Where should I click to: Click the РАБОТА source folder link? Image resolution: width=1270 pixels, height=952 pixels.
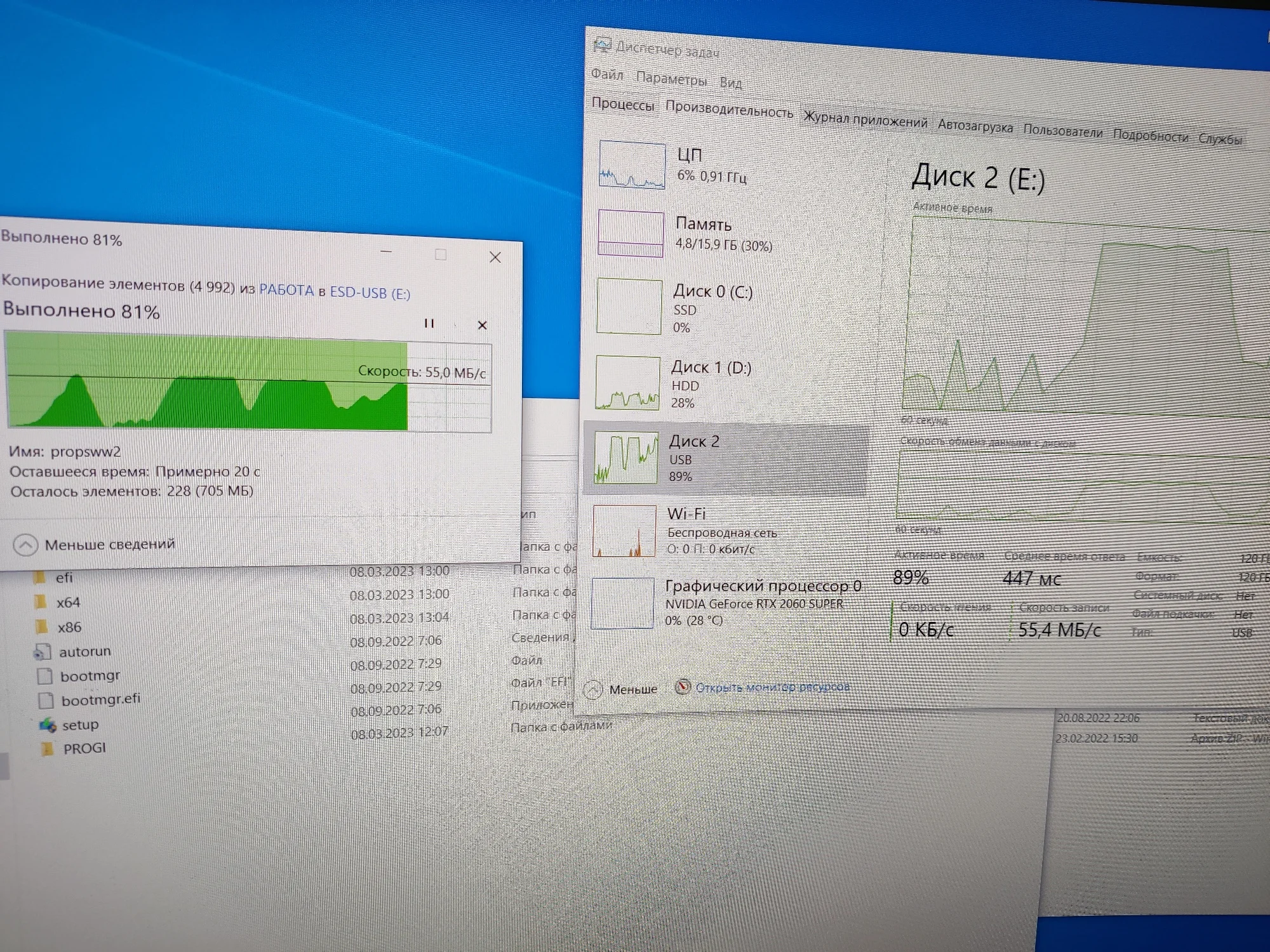(286, 291)
